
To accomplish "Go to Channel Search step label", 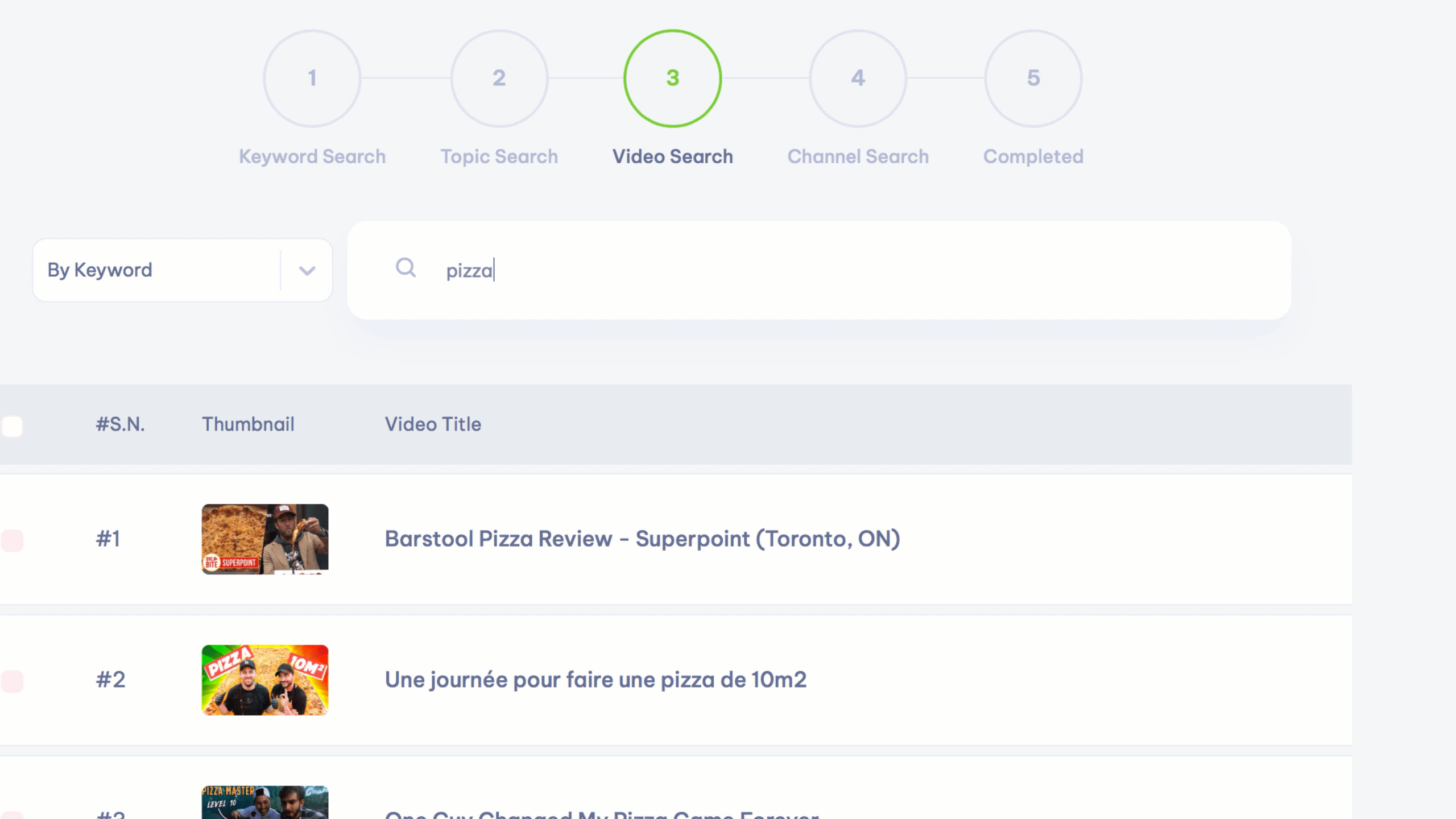I will (858, 156).
